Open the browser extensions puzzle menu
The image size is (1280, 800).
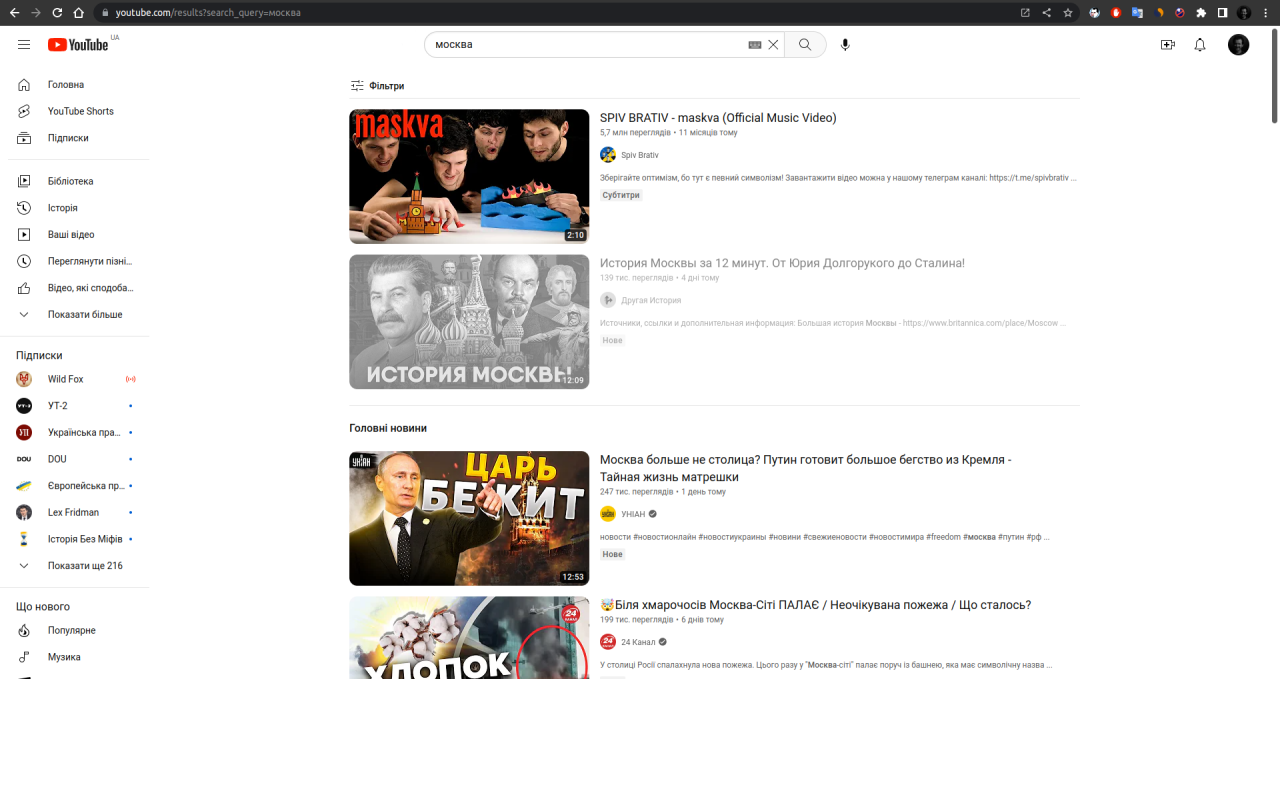(x=1201, y=13)
